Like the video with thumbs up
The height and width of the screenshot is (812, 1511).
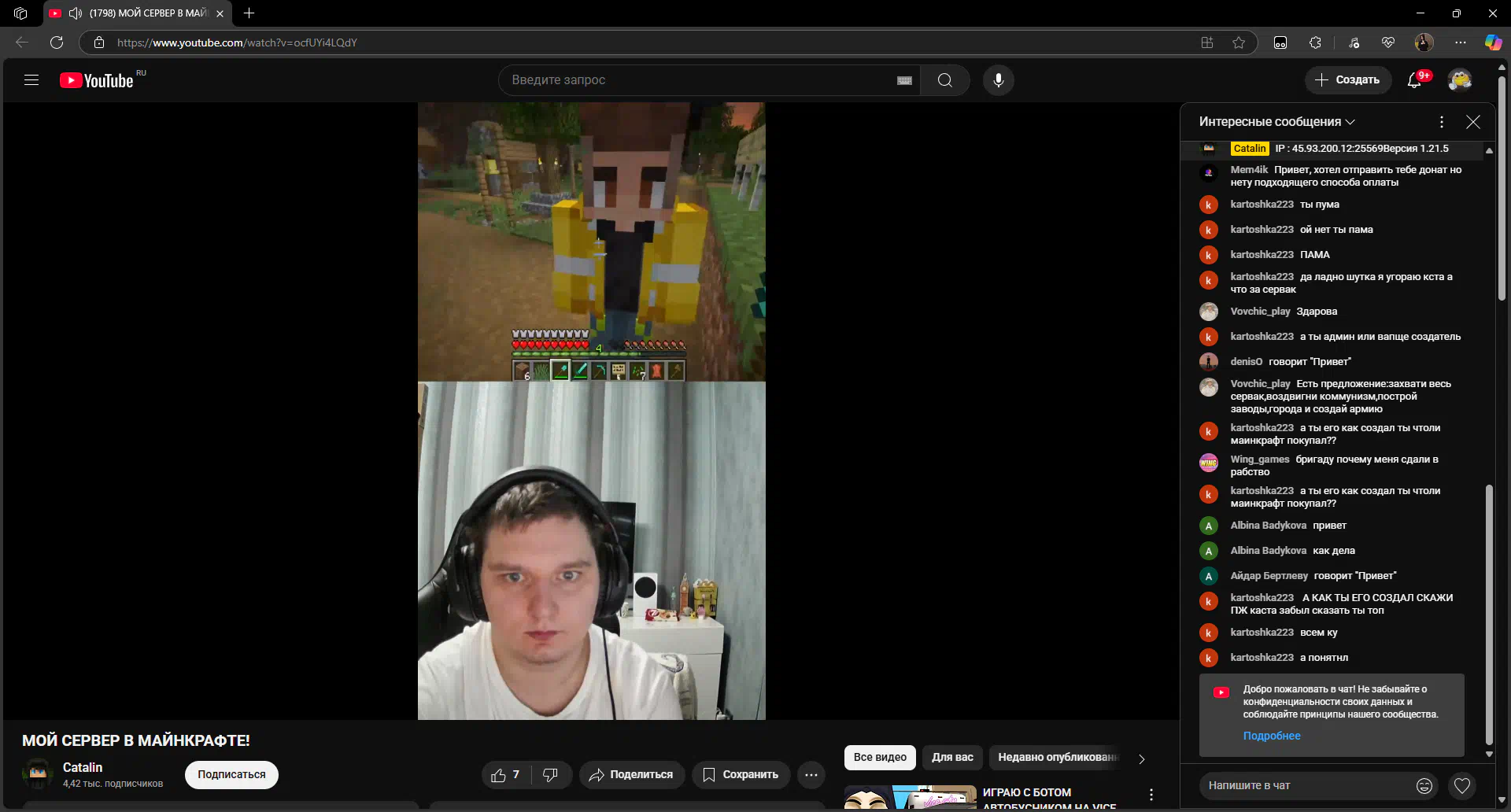[x=505, y=775]
